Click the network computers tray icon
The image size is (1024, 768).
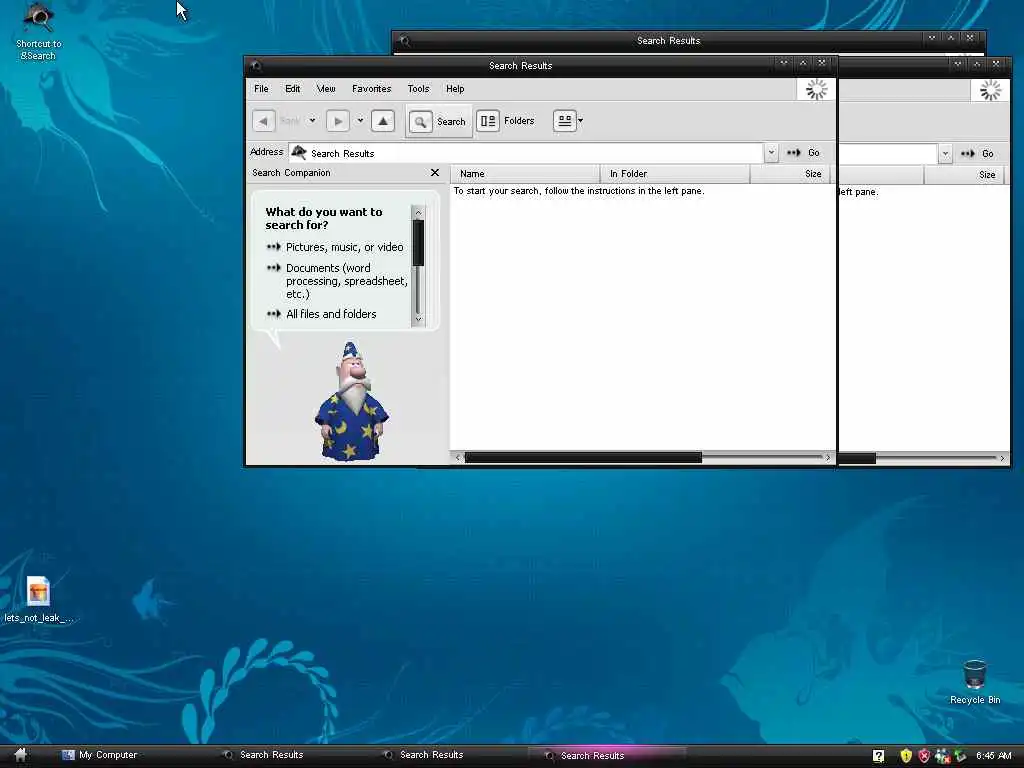coord(942,756)
